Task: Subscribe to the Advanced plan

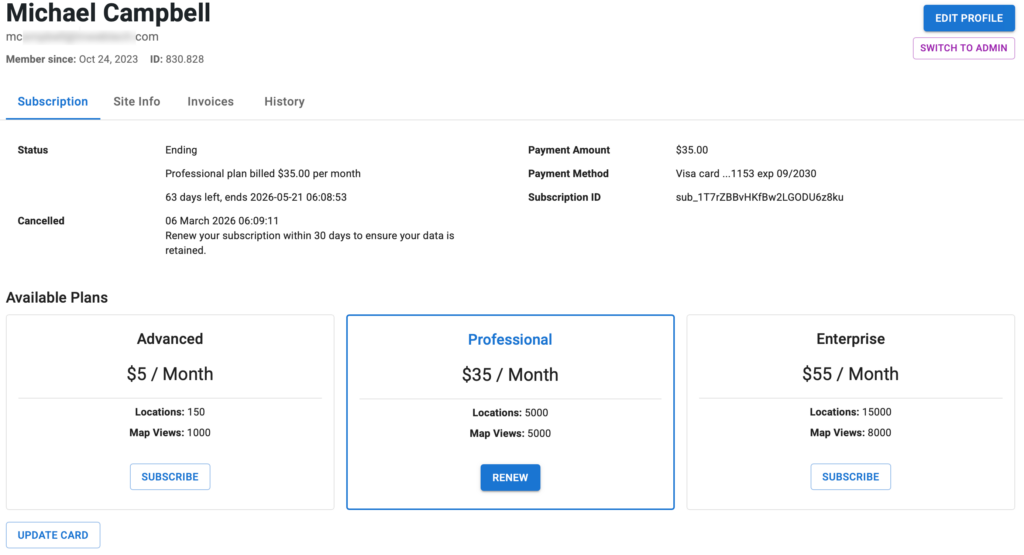Action: (170, 477)
